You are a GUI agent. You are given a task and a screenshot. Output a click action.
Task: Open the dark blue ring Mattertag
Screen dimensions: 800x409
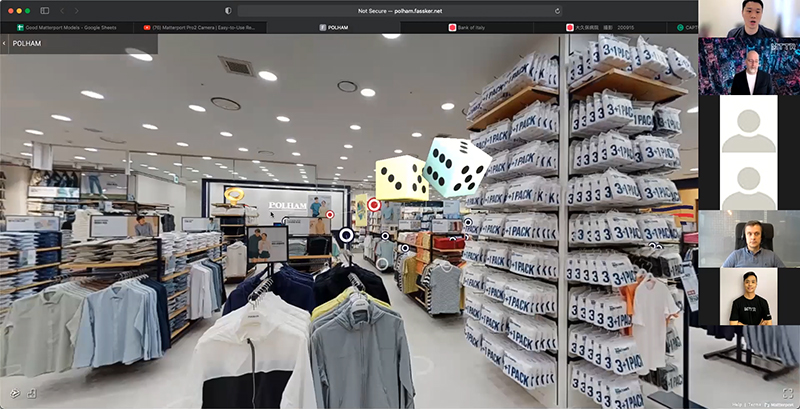346,235
